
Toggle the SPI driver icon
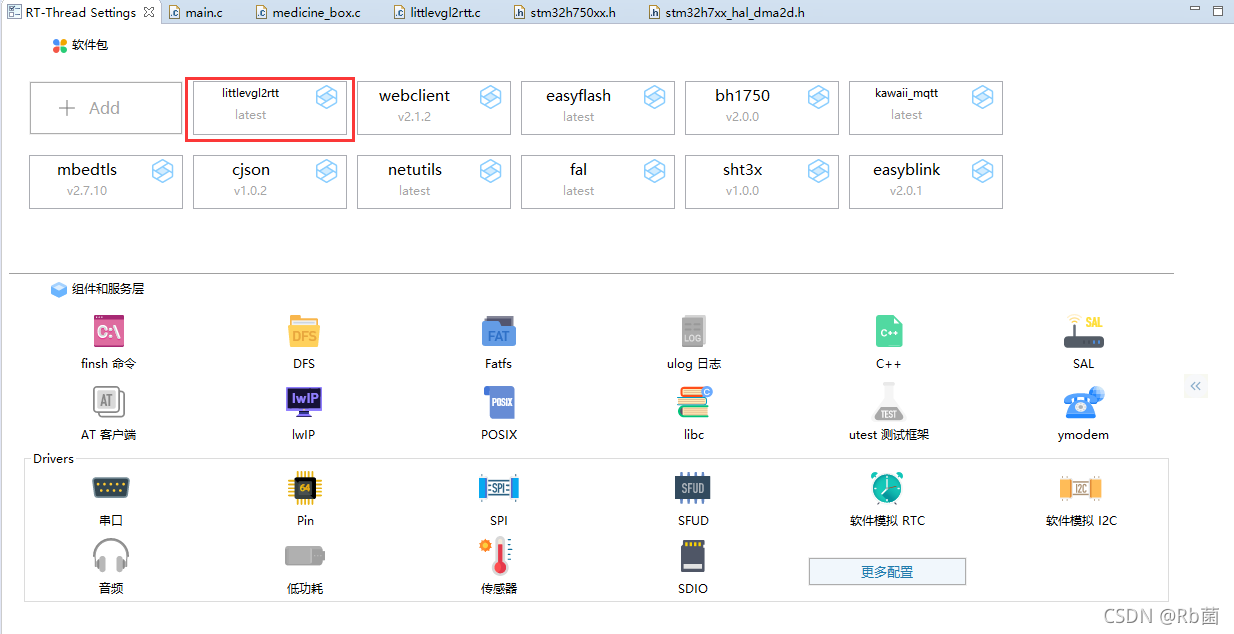pos(498,488)
